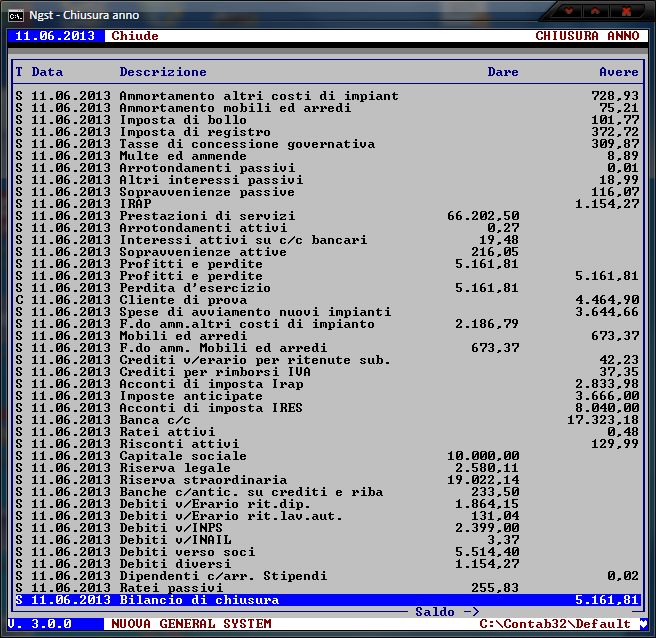
Task: Click the Avere column header
Action: [618, 72]
